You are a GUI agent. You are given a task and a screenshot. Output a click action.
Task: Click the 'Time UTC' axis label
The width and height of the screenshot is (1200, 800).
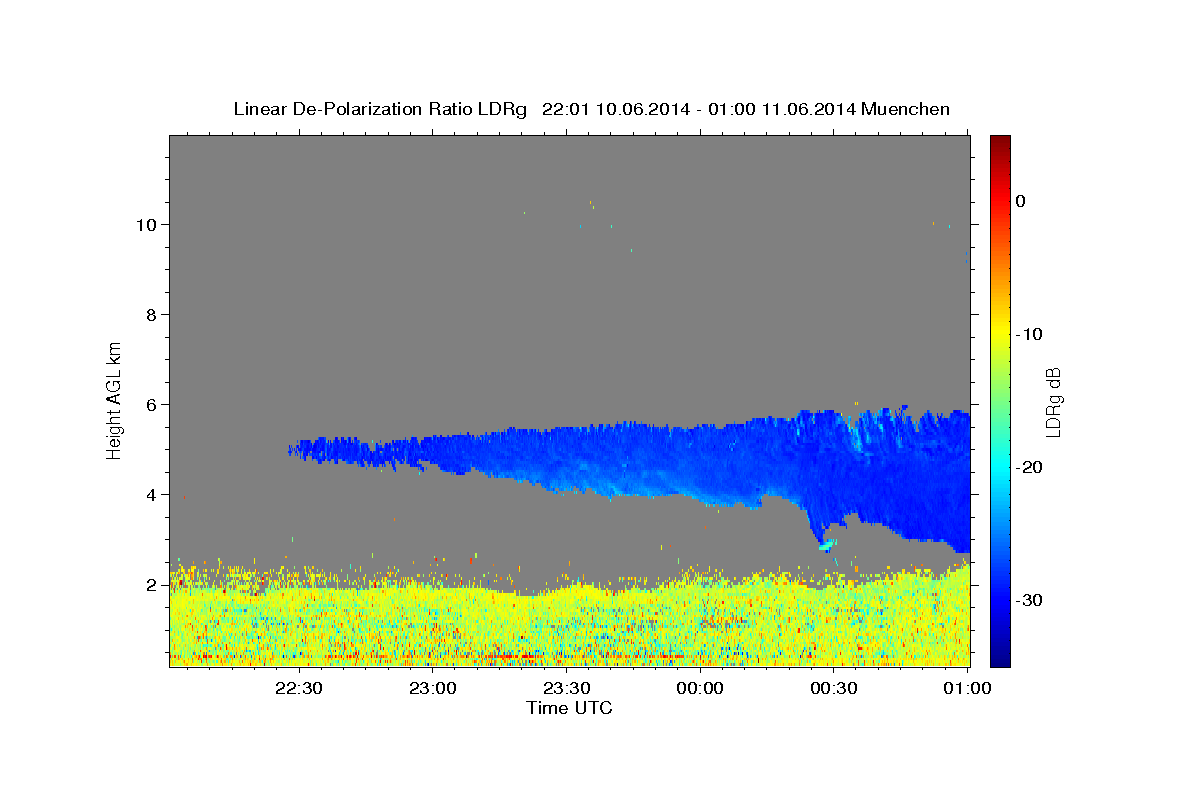tap(569, 708)
